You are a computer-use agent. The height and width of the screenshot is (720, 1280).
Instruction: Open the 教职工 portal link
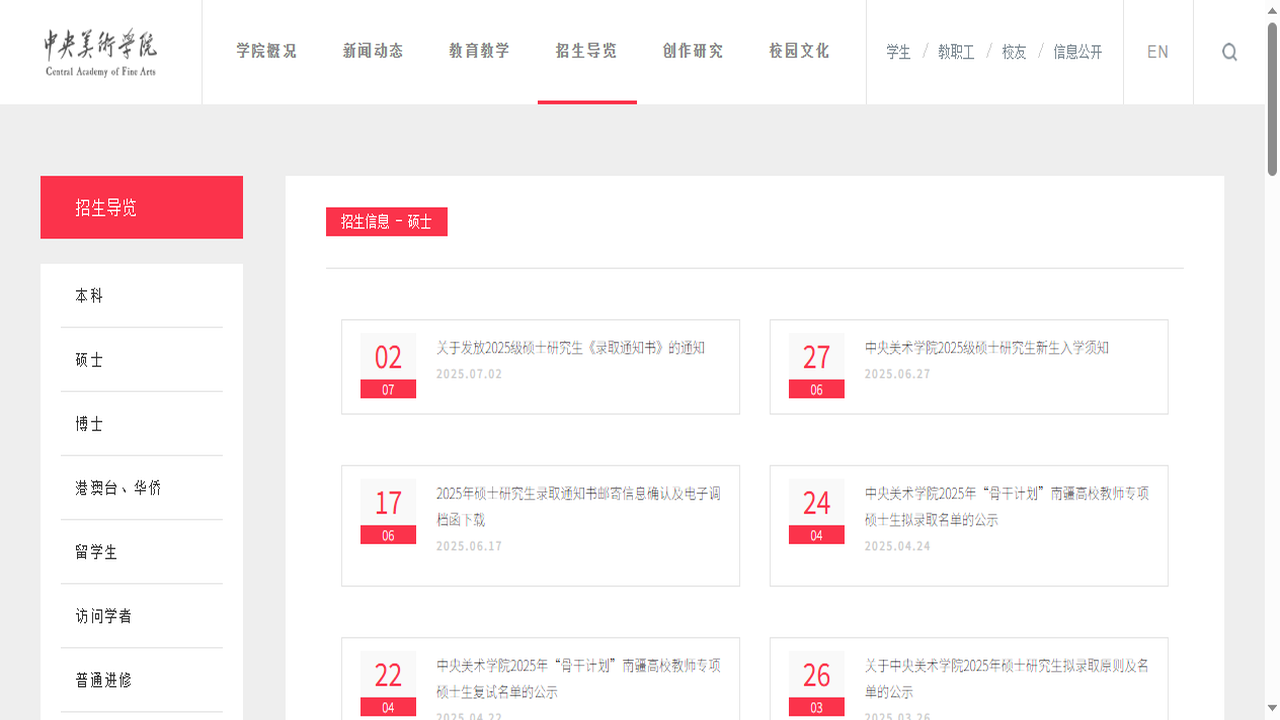tap(955, 52)
